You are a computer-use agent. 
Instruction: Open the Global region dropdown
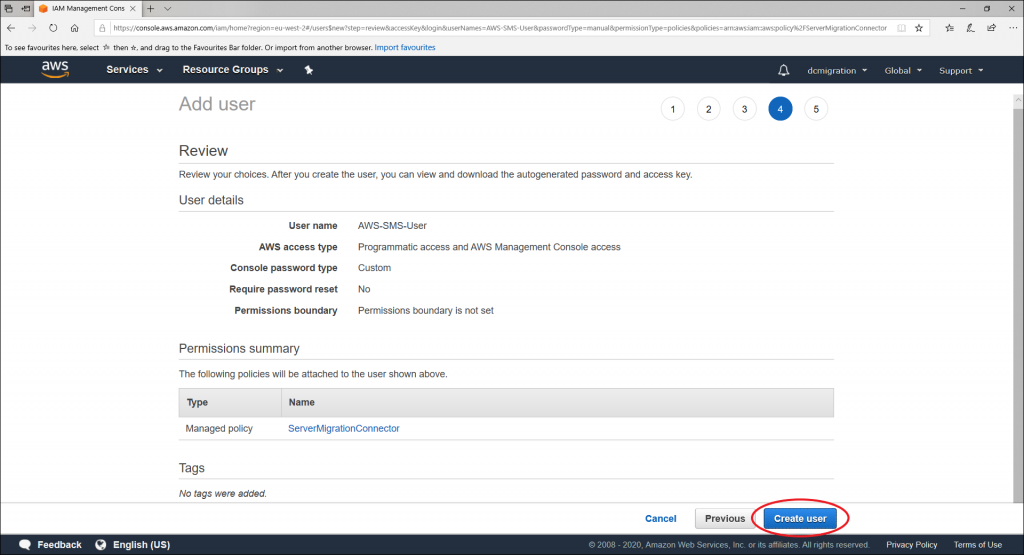coord(903,70)
